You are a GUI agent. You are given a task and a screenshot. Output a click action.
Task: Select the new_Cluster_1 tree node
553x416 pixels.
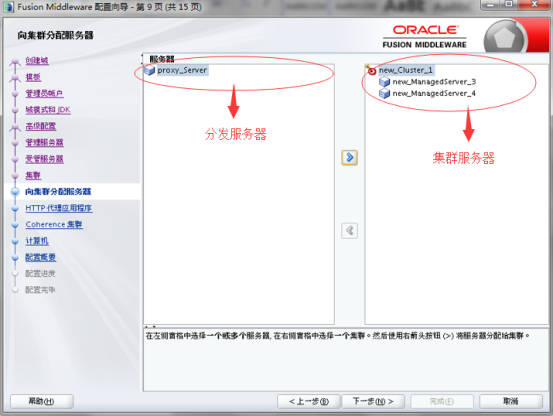[x=406, y=70]
